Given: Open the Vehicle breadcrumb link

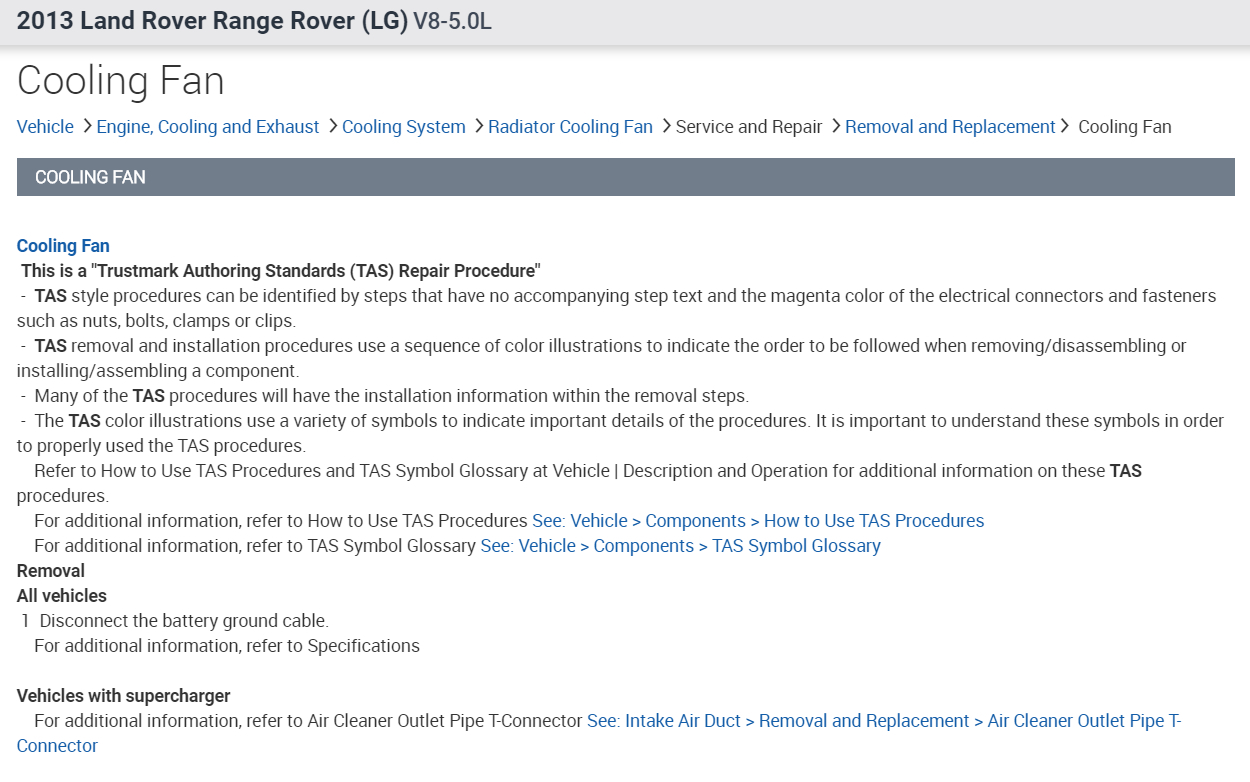Looking at the screenshot, I should pos(45,127).
